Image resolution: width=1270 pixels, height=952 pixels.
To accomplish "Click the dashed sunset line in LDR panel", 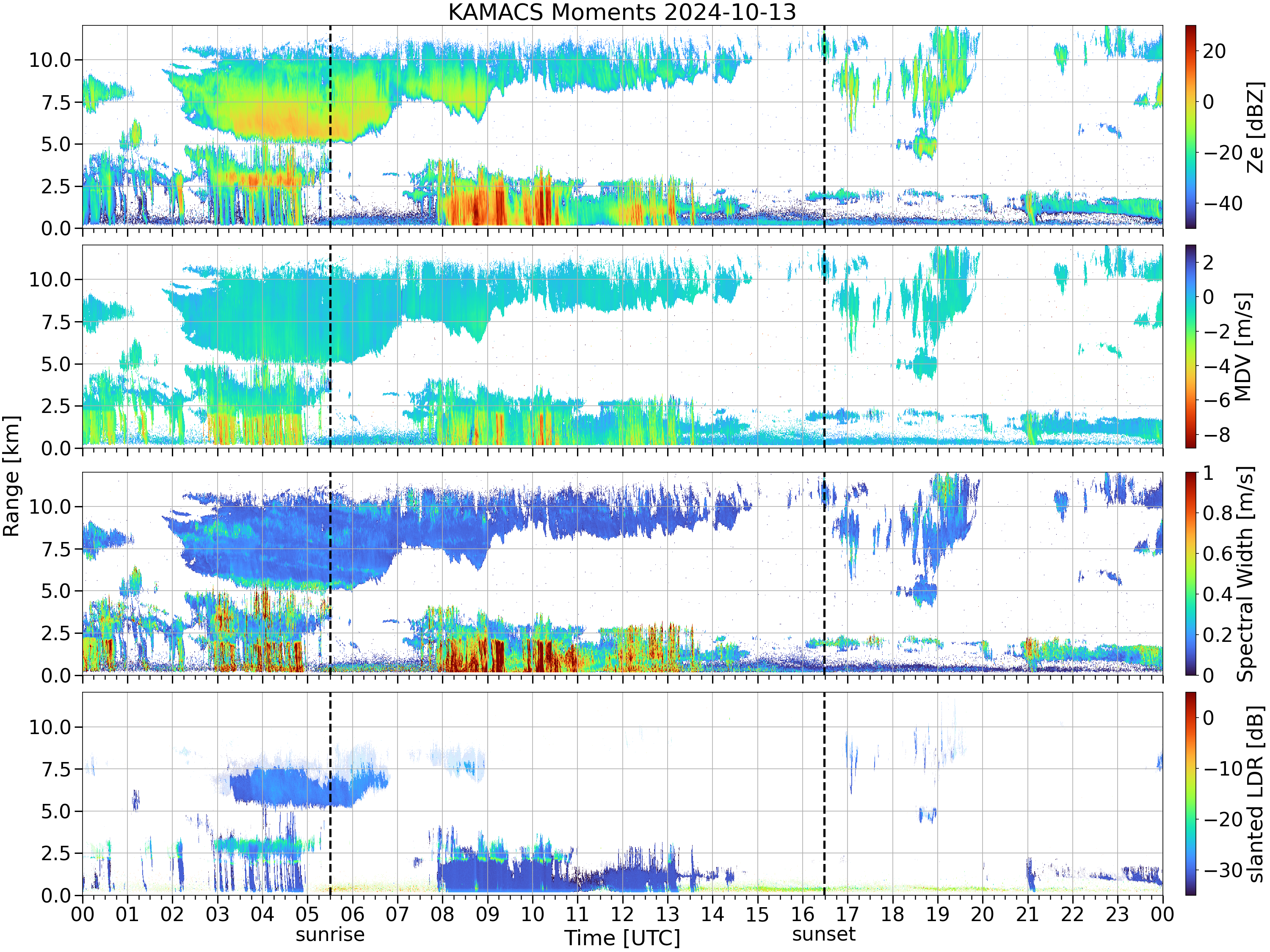I will click(825, 794).
